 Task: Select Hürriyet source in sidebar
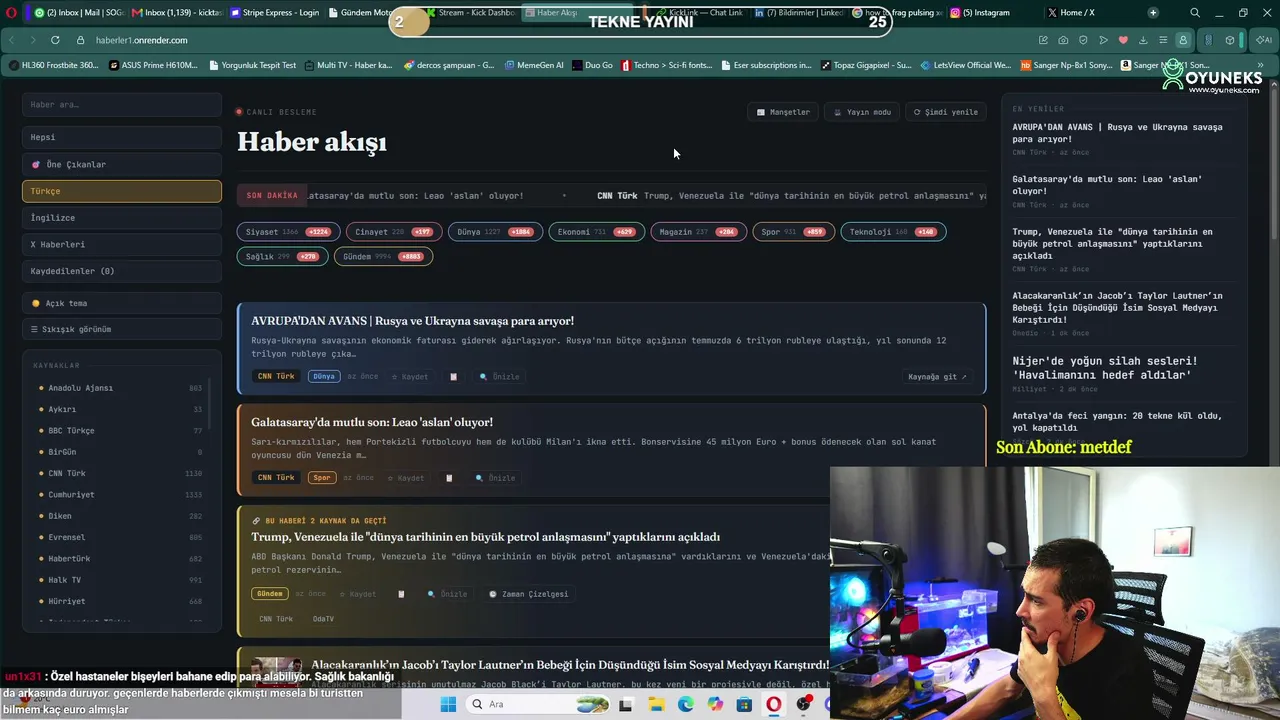click(x=120, y=602)
